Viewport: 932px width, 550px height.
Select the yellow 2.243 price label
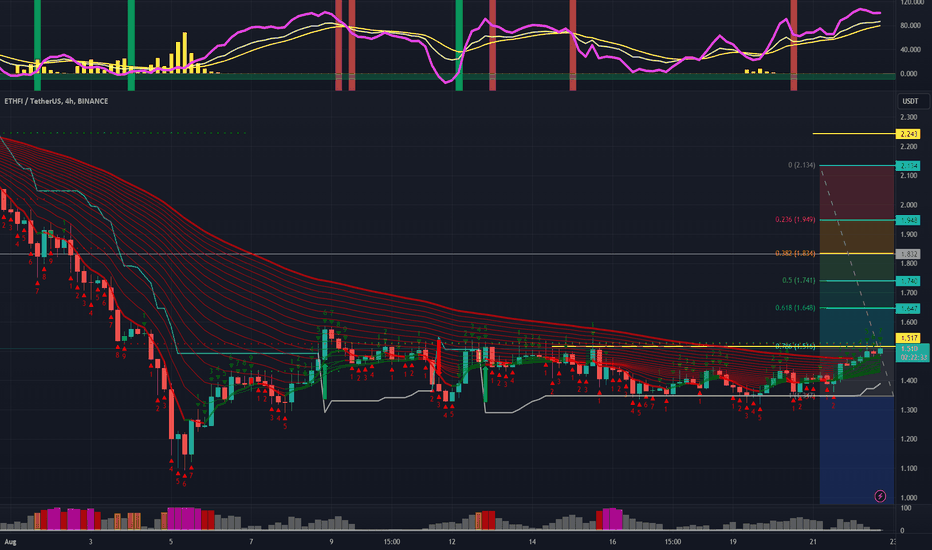pos(908,134)
